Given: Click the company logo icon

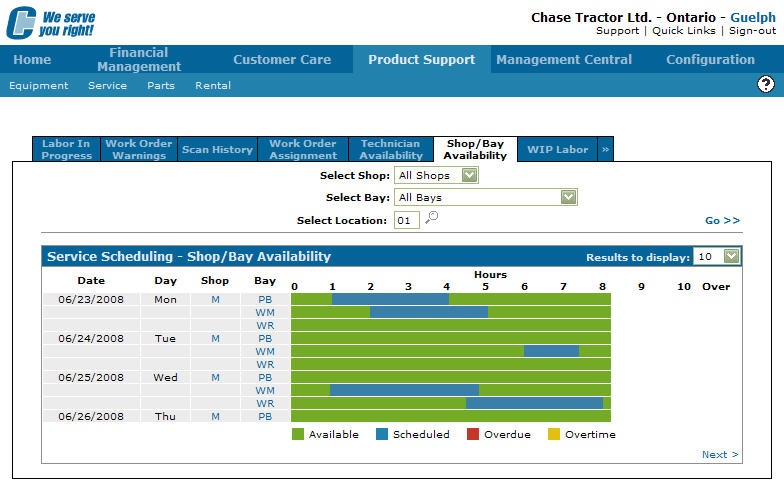Looking at the screenshot, I should click(21, 23).
